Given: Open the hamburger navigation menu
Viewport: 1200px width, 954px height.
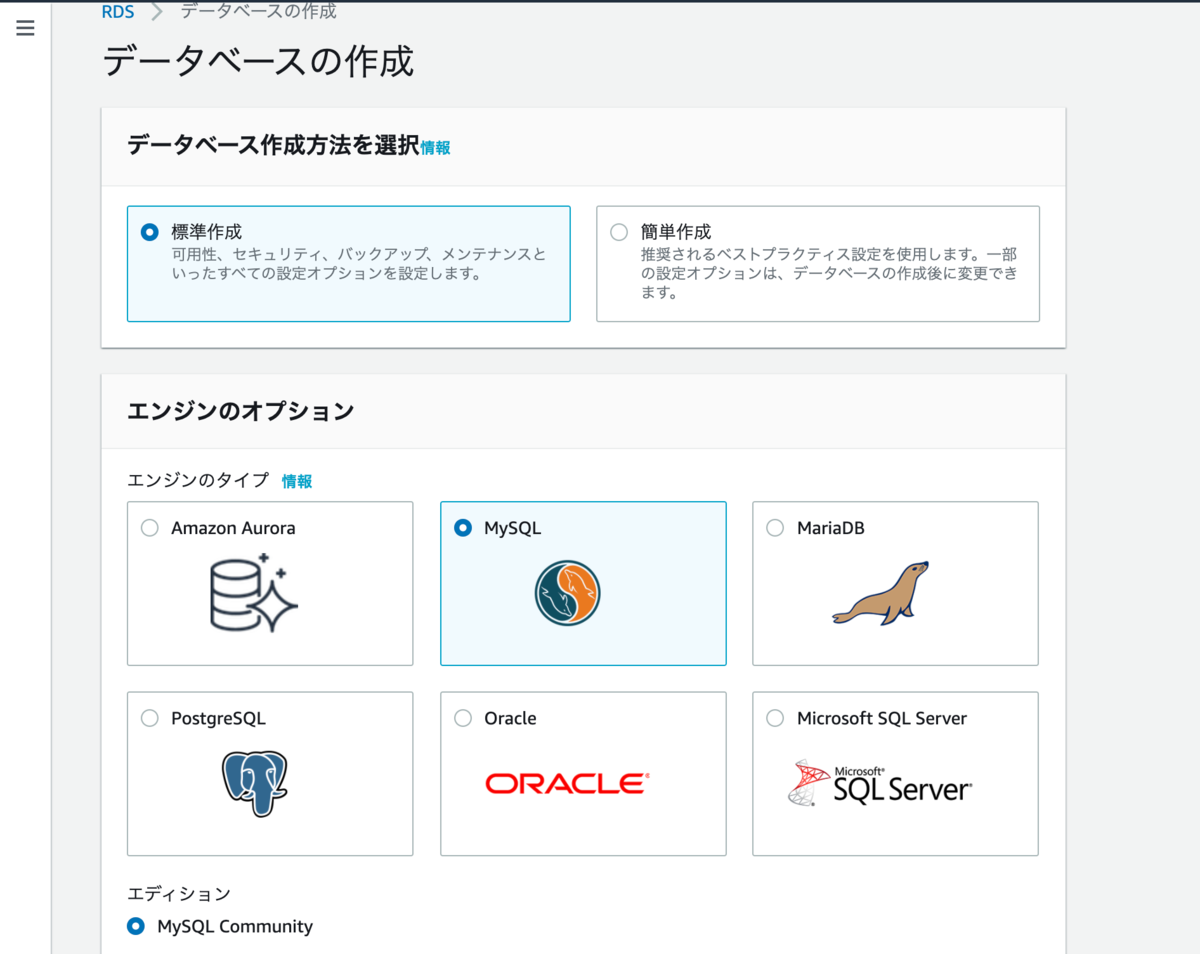Looking at the screenshot, I should pos(25,28).
